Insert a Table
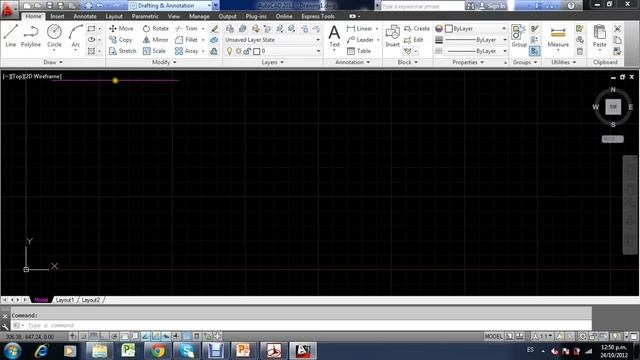The width and height of the screenshot is (640, 360). 359,51
